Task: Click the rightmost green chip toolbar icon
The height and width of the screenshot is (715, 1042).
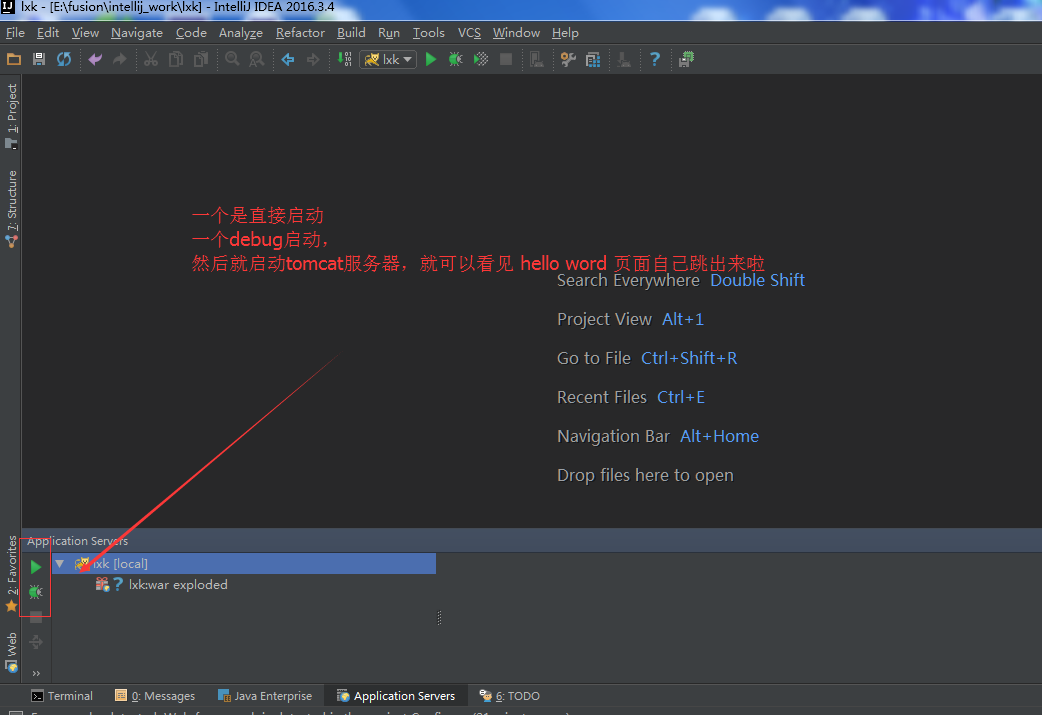Action: [686, 59]
